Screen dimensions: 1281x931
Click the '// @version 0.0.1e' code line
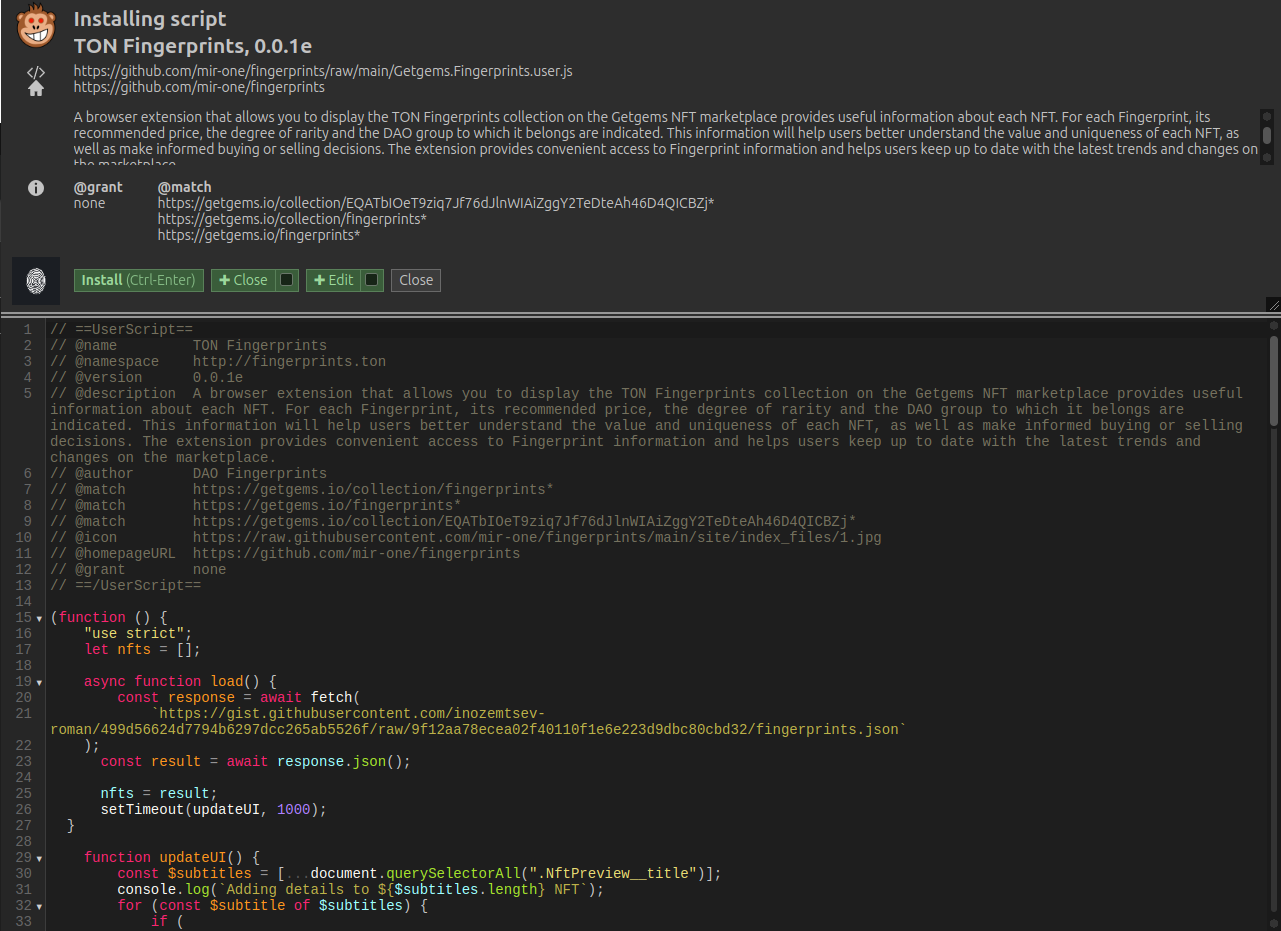pyautogui.click(x=147, y=377)
